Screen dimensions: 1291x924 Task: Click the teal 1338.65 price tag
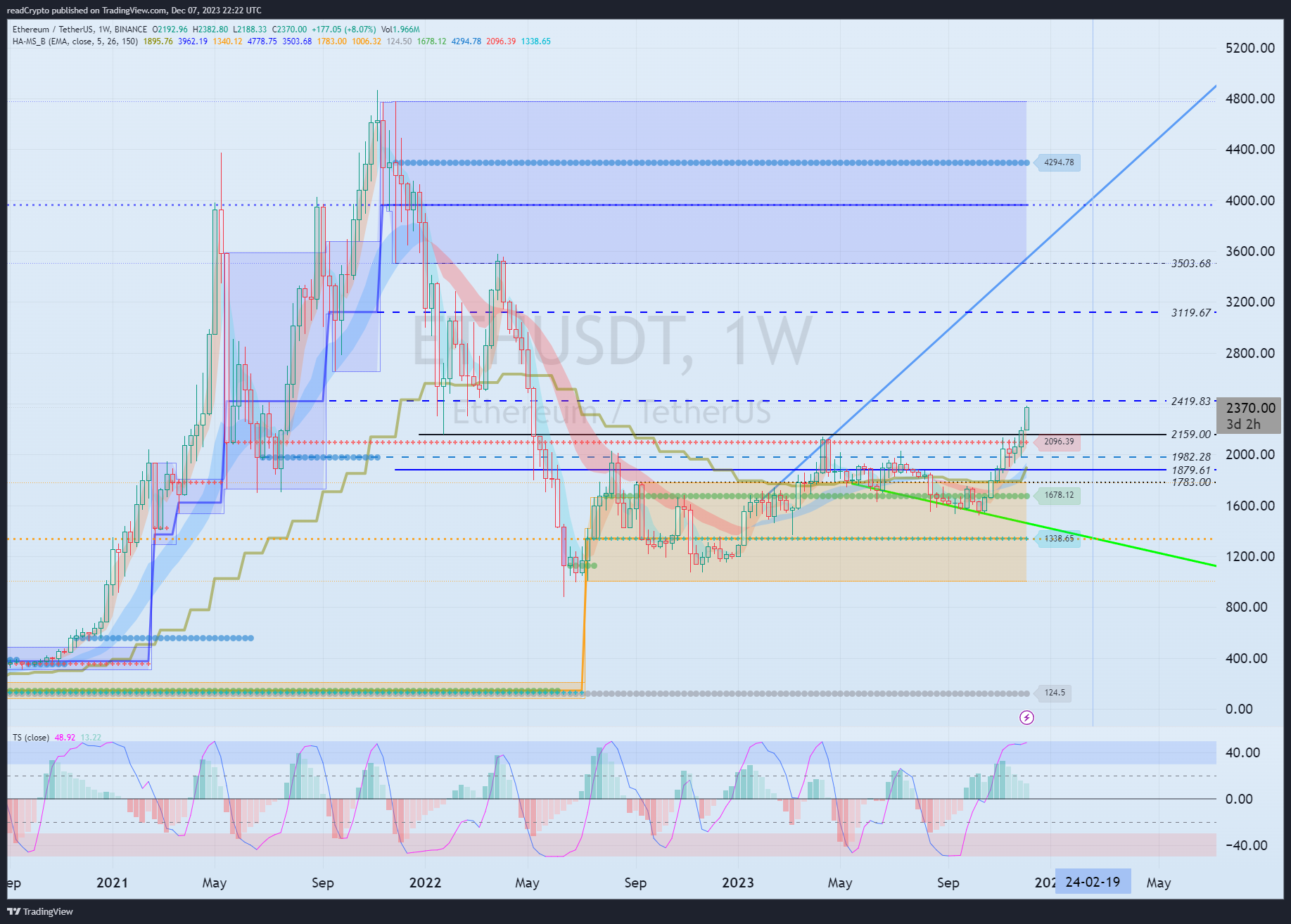[x=1058, y=539]
